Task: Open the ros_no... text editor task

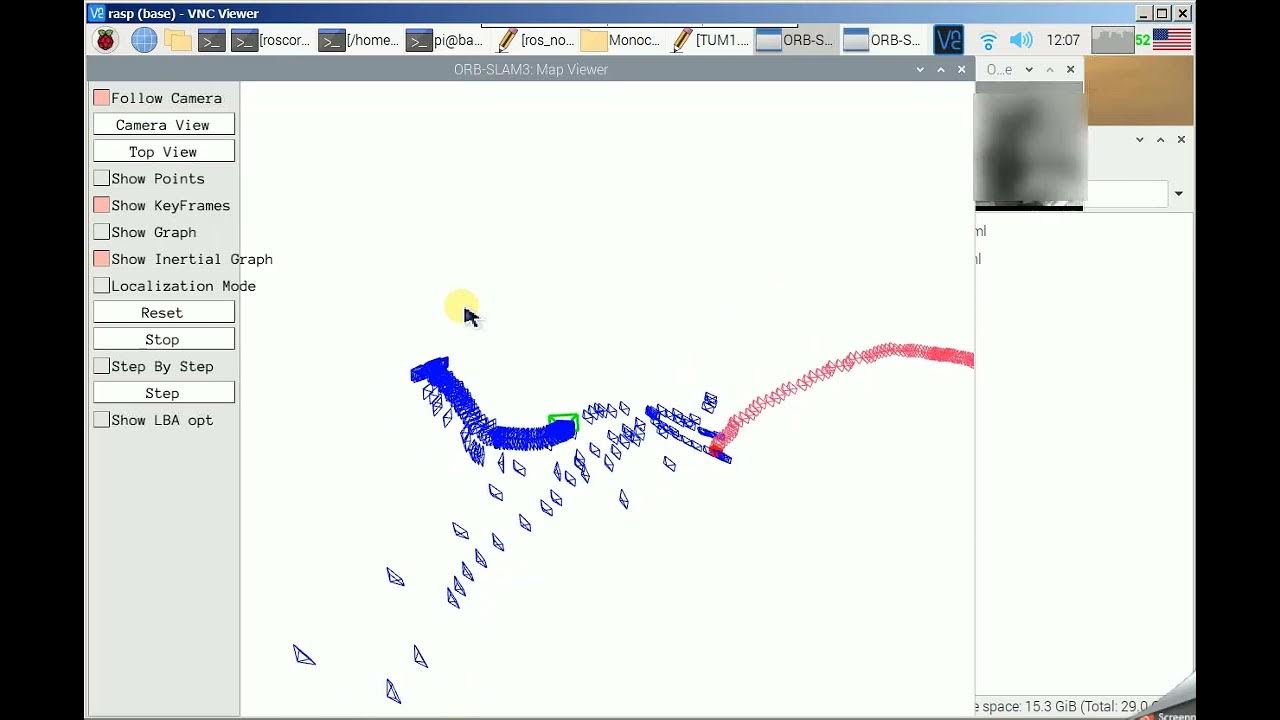Action: 534,40
